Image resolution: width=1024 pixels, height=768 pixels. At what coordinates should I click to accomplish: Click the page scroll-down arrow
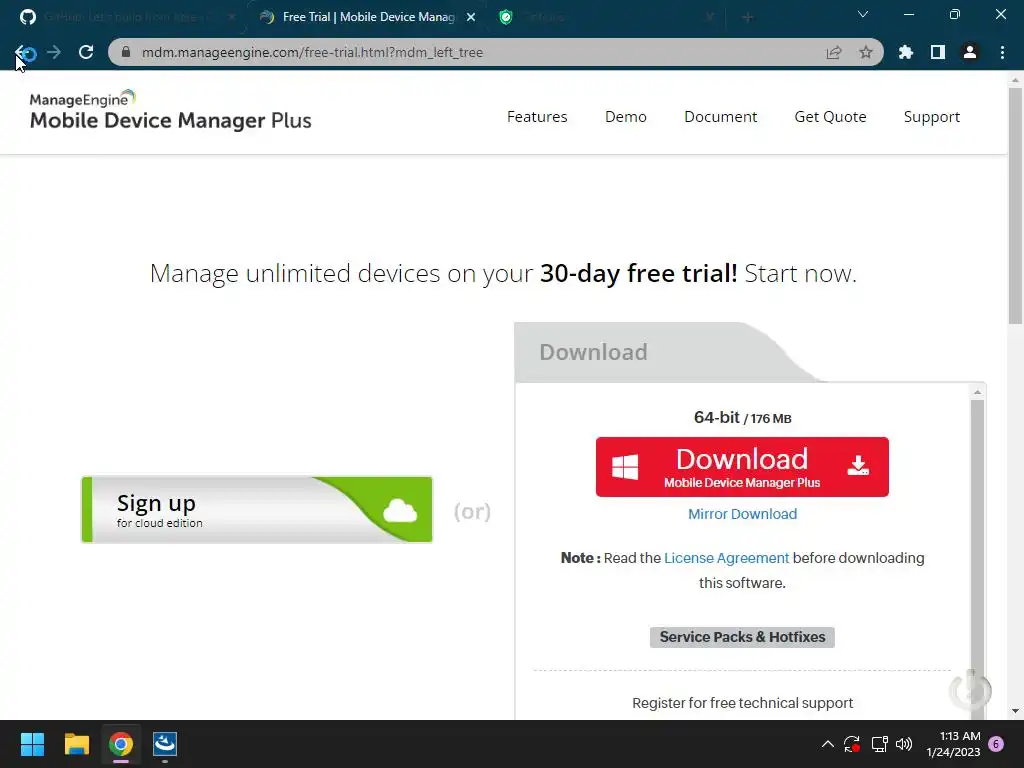[x=1015, y=711]
